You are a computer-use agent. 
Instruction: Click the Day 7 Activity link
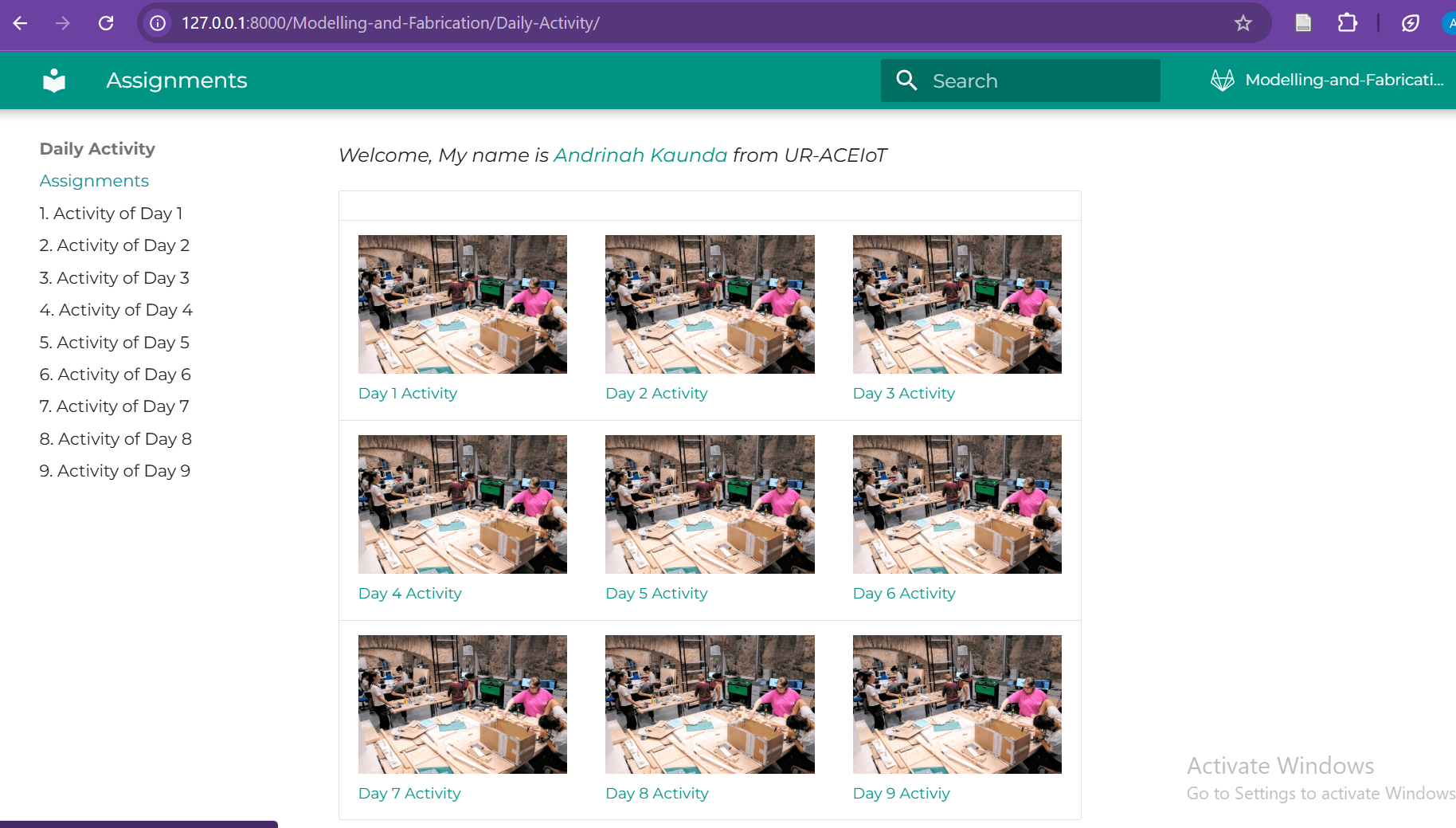pyautogui.click(x=409, y=794)
